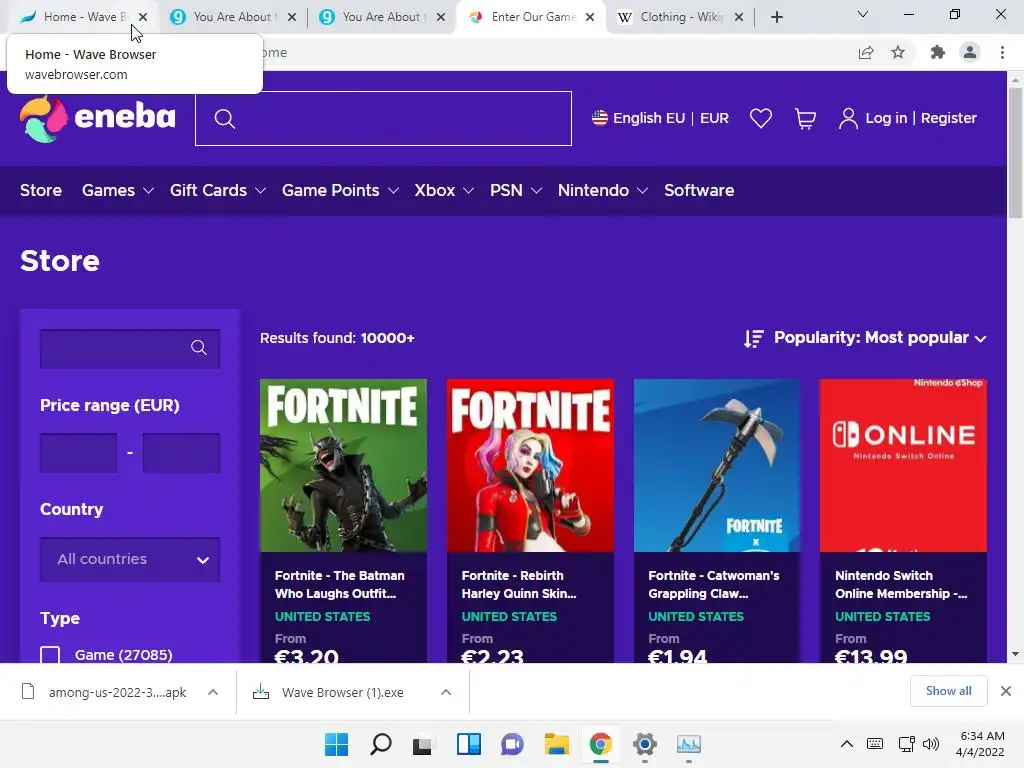Open the performance monitor taskbar app
This screenshot has width=1024, height=768.
pos(688,744)
